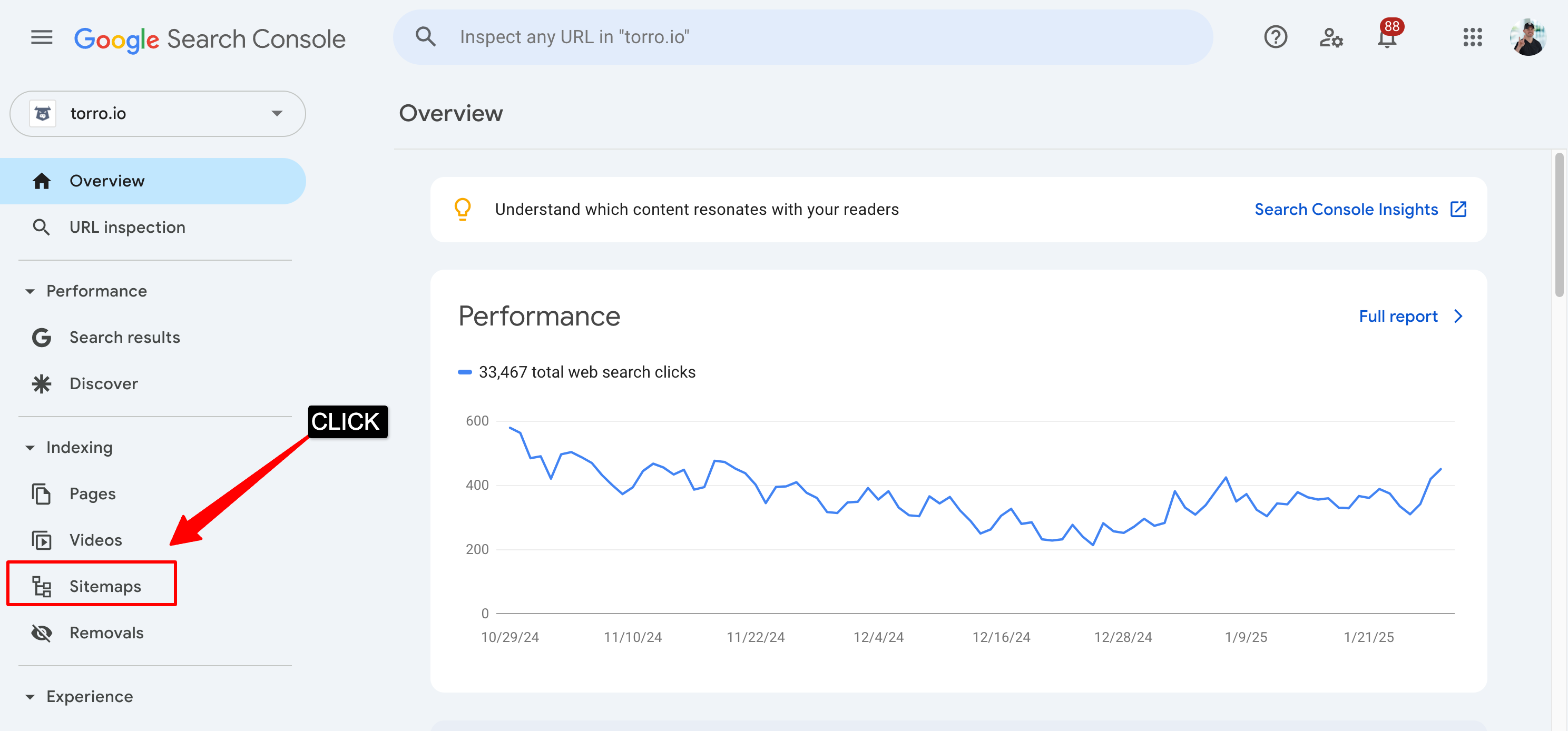Expand the Experience section
The image size is (1568, 731).
30,696
